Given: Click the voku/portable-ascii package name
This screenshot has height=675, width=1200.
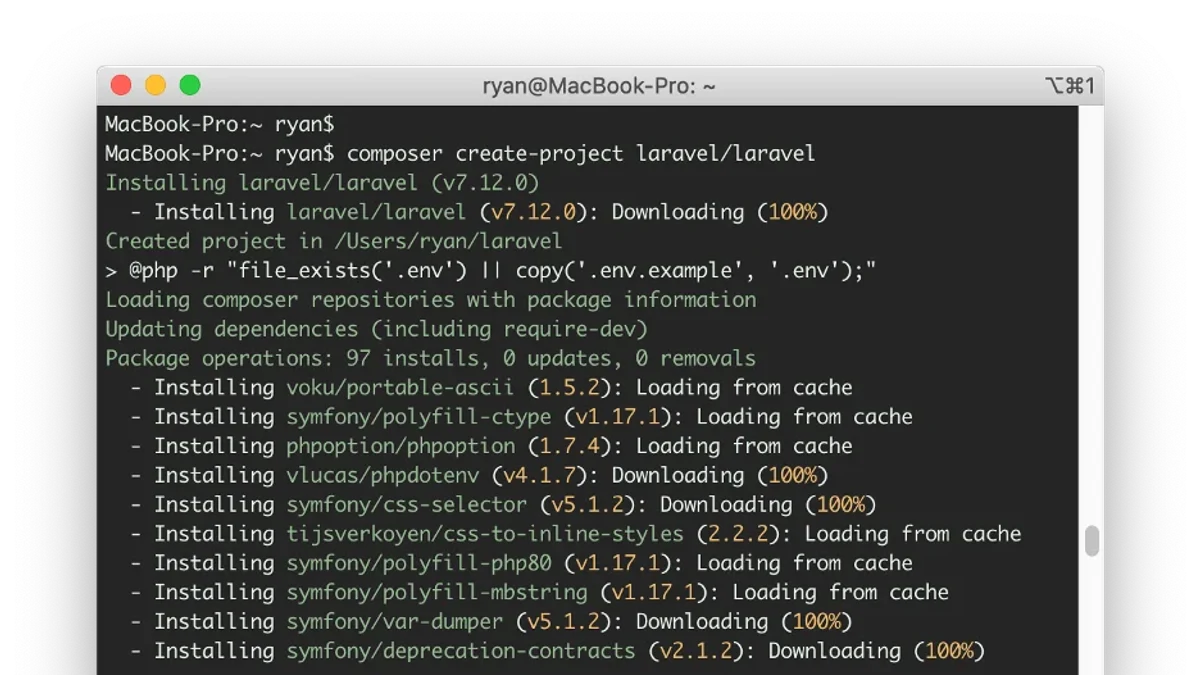Looking at the screenshot, I should 400,387.
